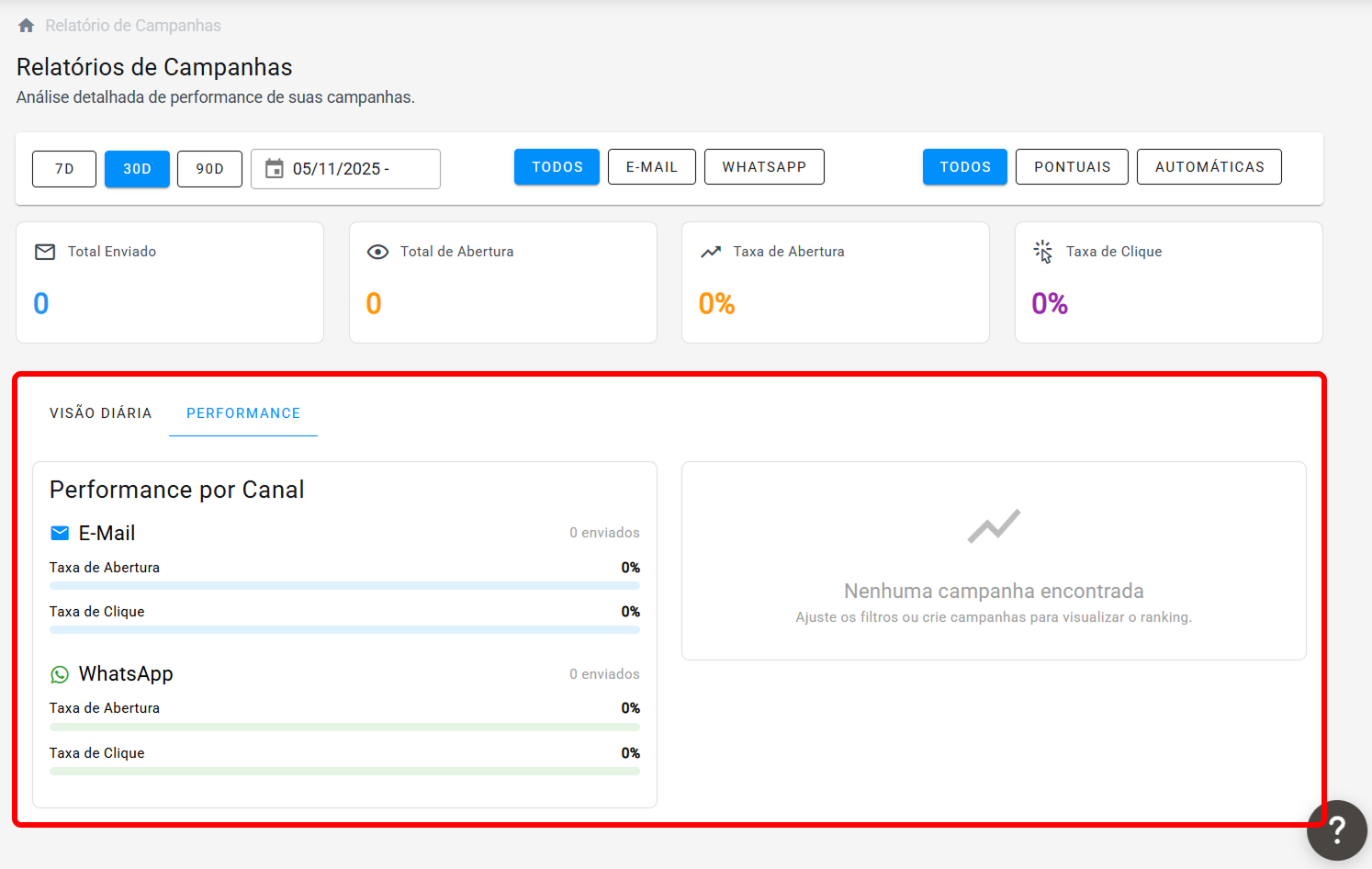The width and height of the screenshot is (1372, 869).
Task: Filter channel by WHATSAPP
Action: click(764, 167)
